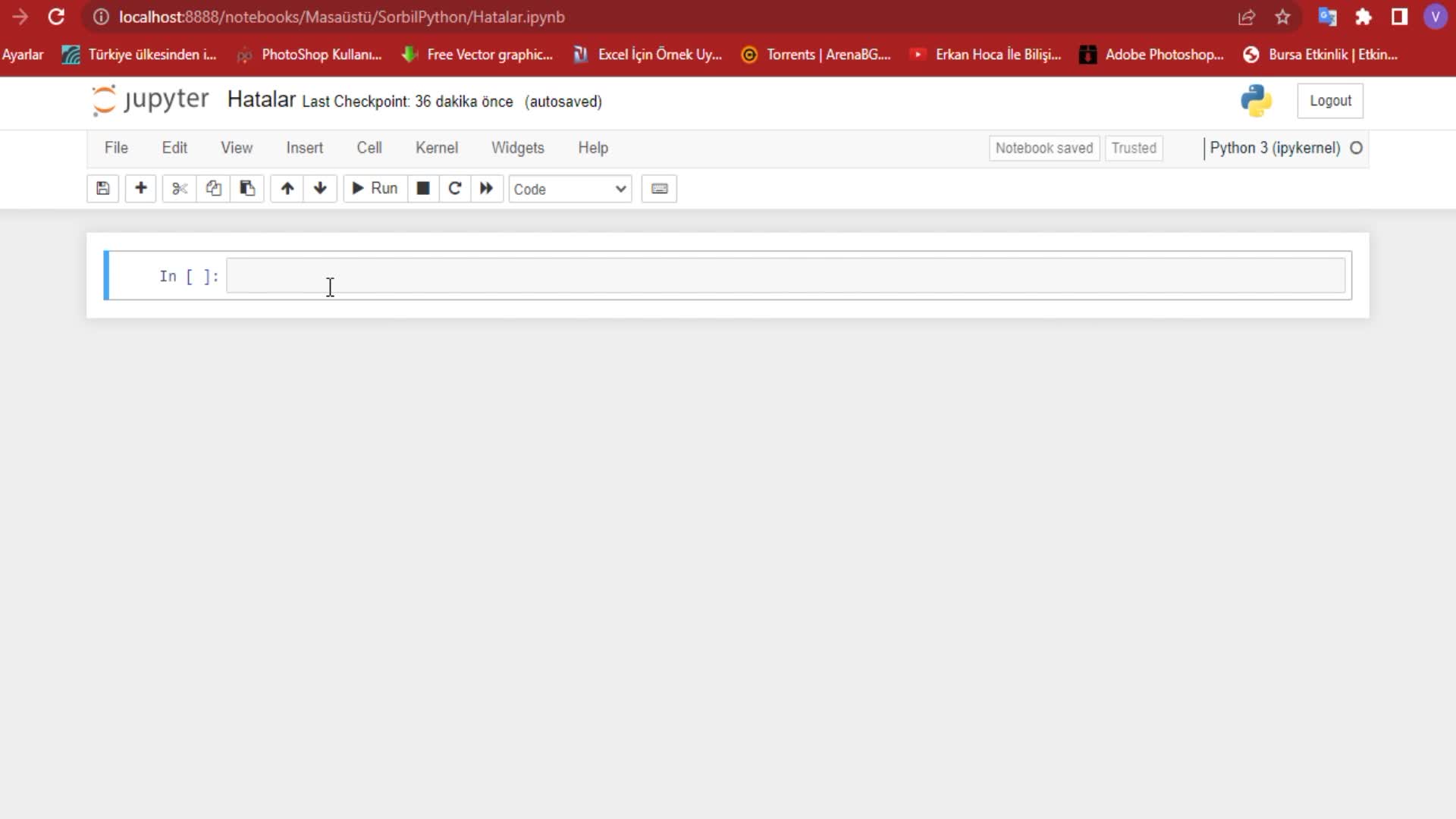Open the File menu

click(x=116, y=148)
